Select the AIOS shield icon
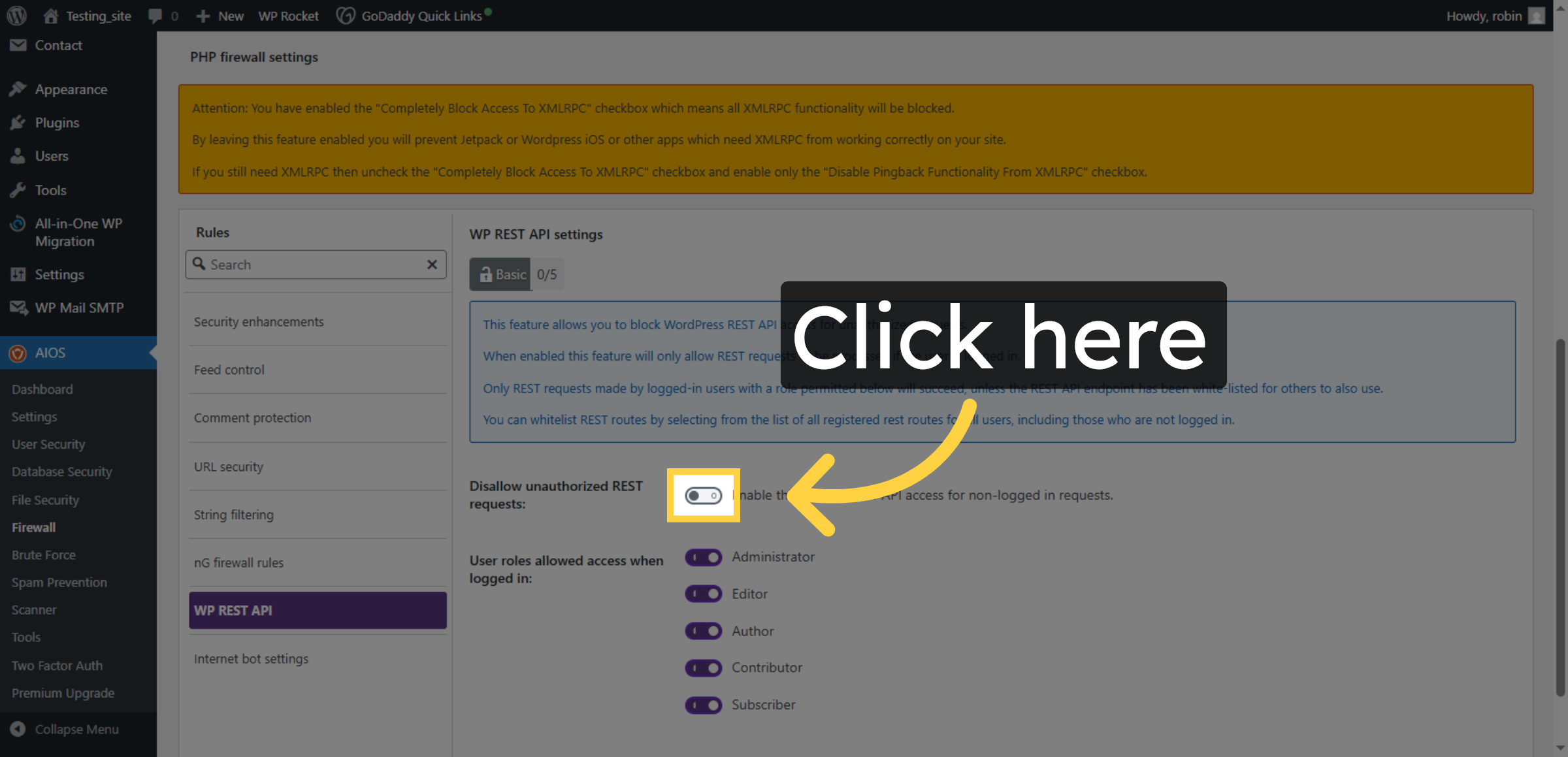This screenshot has height=757, width=1568. click(x=18, y=353)
